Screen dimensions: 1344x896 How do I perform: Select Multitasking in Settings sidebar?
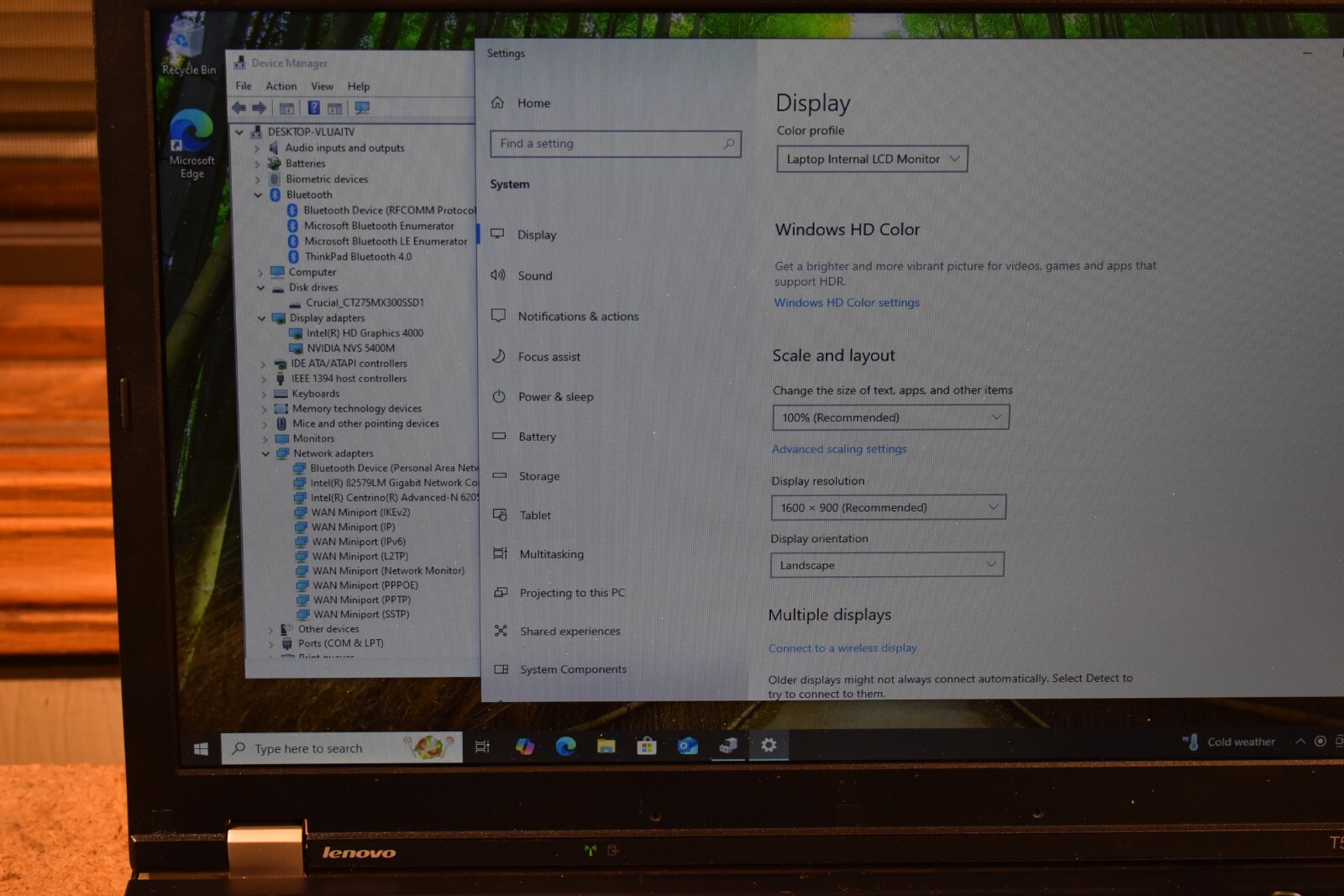[x=551, y=554]
